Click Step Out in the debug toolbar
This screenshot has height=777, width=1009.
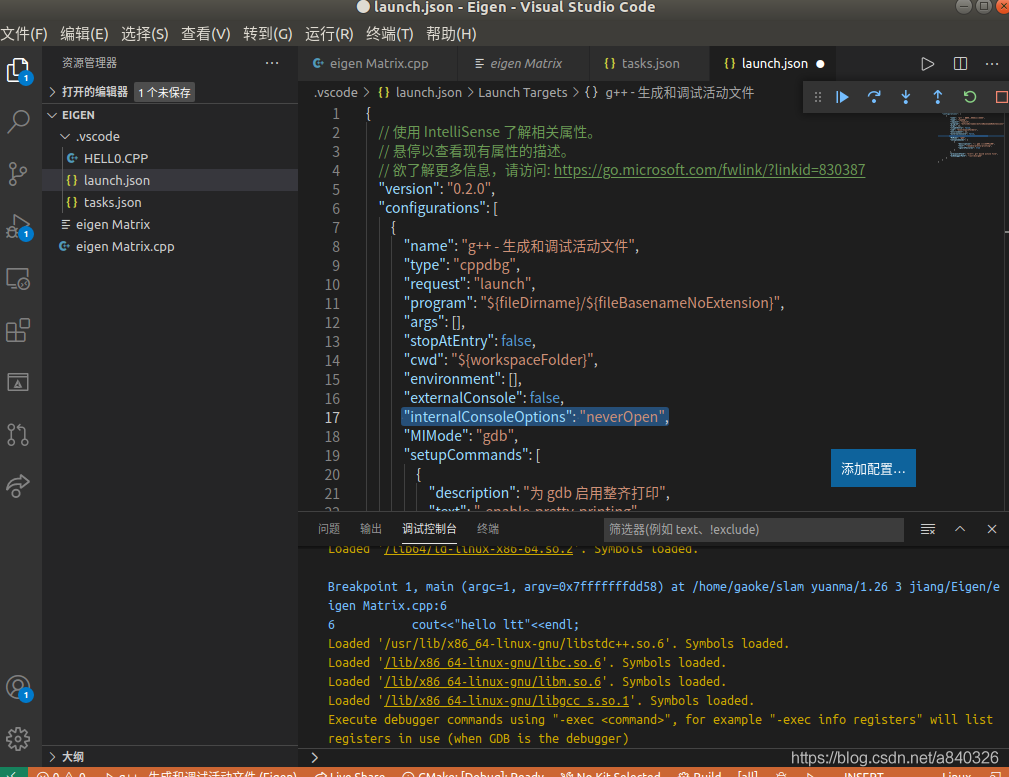click(x=938, y=97)
